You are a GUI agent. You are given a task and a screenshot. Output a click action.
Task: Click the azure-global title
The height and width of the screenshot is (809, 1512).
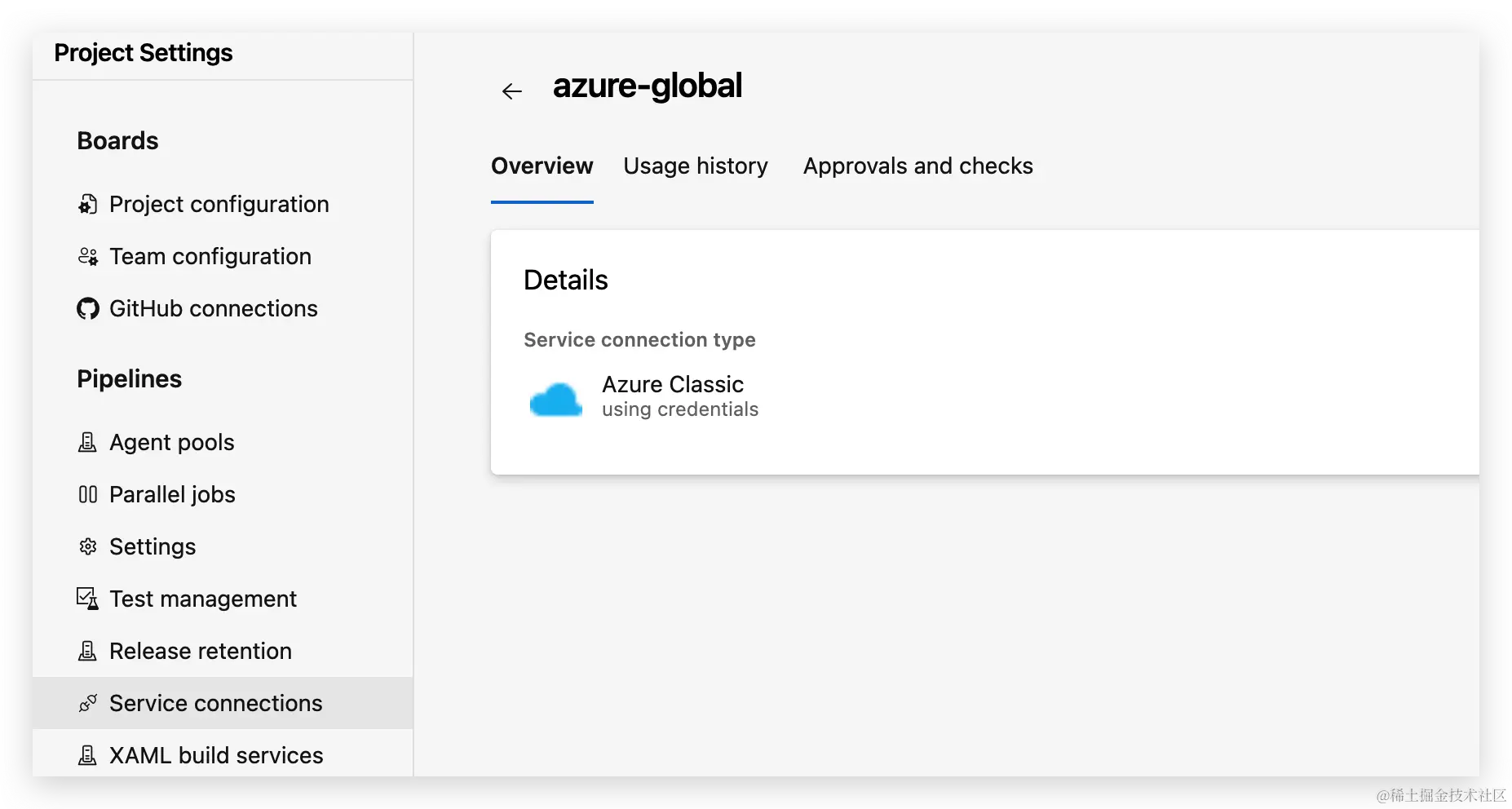coord(648,86)
